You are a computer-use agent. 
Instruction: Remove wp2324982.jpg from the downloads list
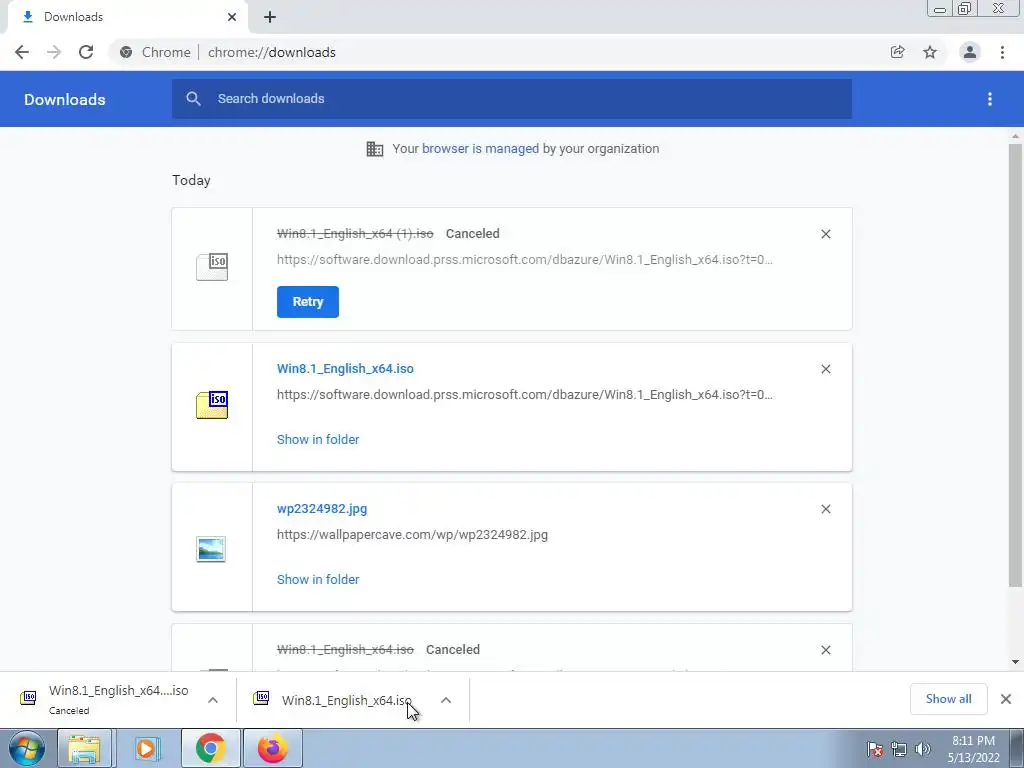[825, 509]
